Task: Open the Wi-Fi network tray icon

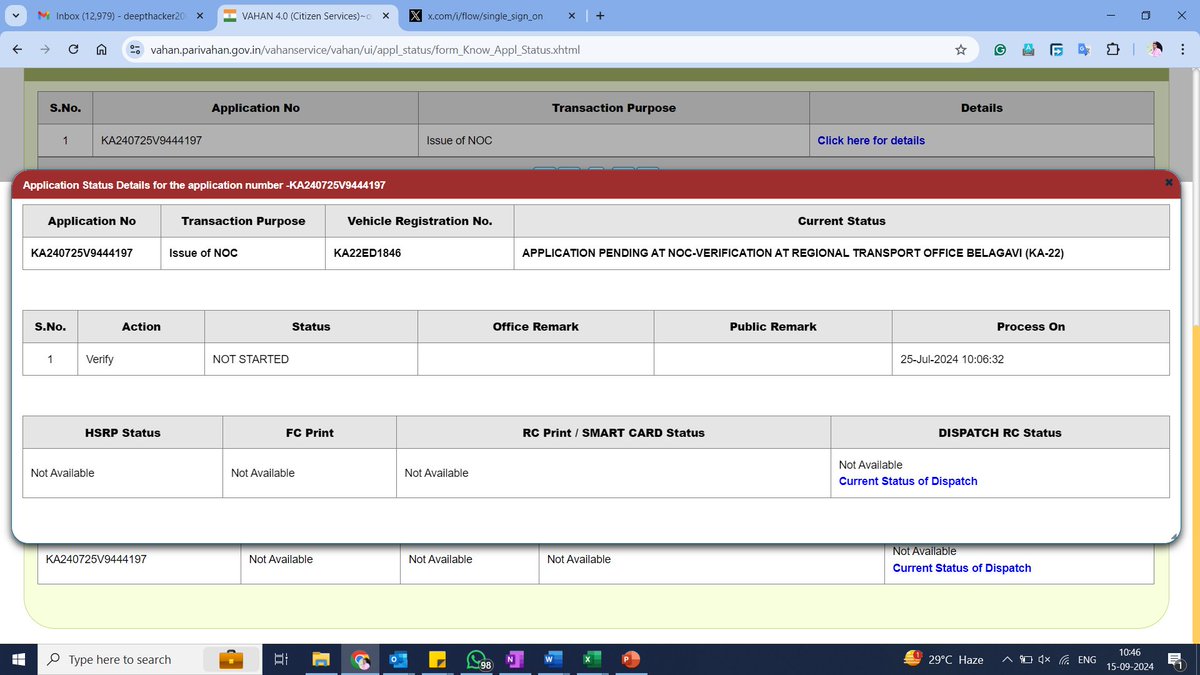Action: pos(1065,659)
